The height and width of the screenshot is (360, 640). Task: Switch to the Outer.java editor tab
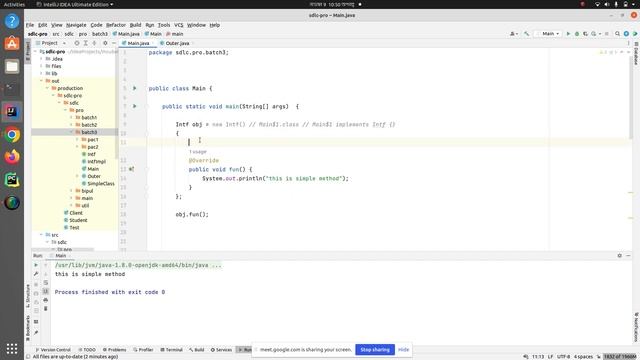(x=176, y=43)
